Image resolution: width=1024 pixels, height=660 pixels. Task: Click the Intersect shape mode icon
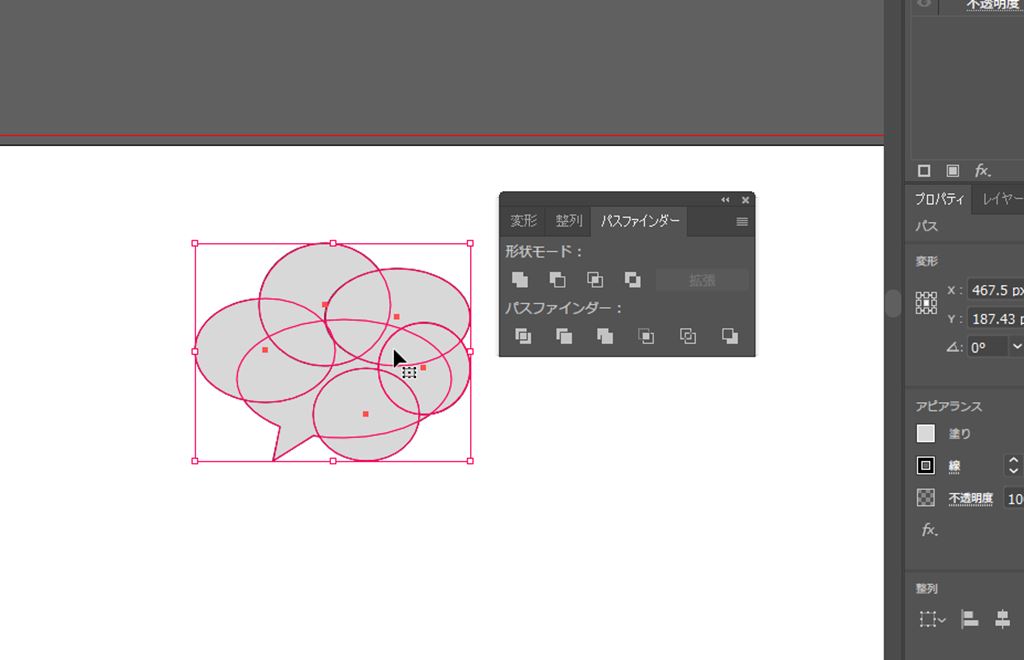pos(595,280)
